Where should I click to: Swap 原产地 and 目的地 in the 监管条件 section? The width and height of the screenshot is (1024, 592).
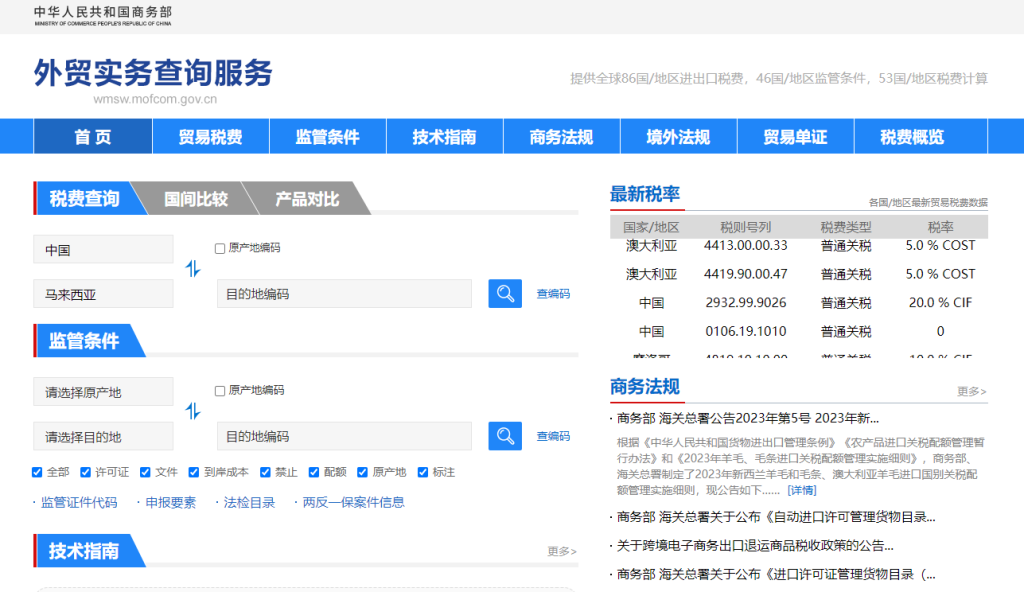pos(193,411)
